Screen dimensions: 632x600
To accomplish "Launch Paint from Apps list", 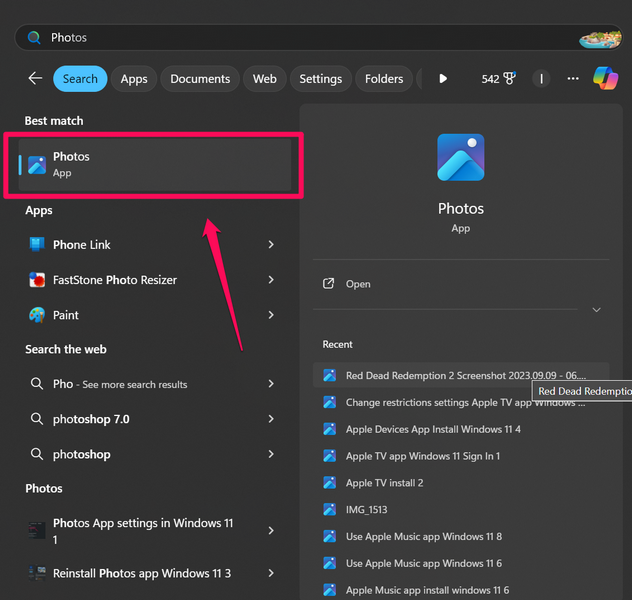I will tap(65, 315).
